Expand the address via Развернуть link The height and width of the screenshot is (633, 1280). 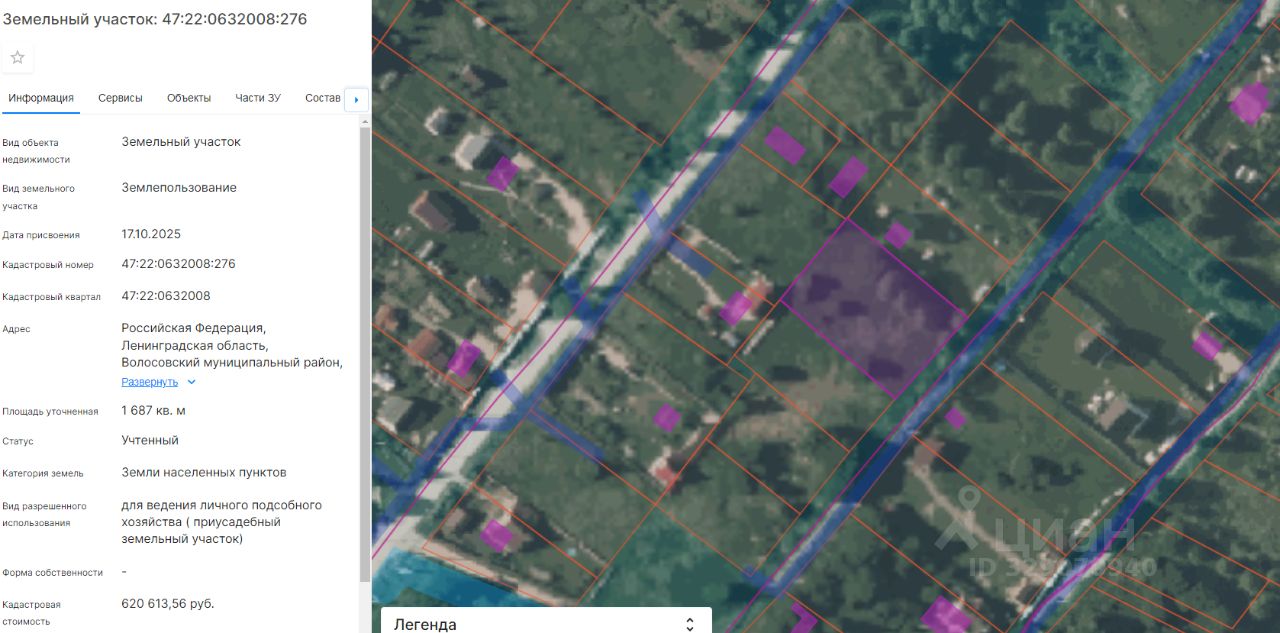point(150,382)
